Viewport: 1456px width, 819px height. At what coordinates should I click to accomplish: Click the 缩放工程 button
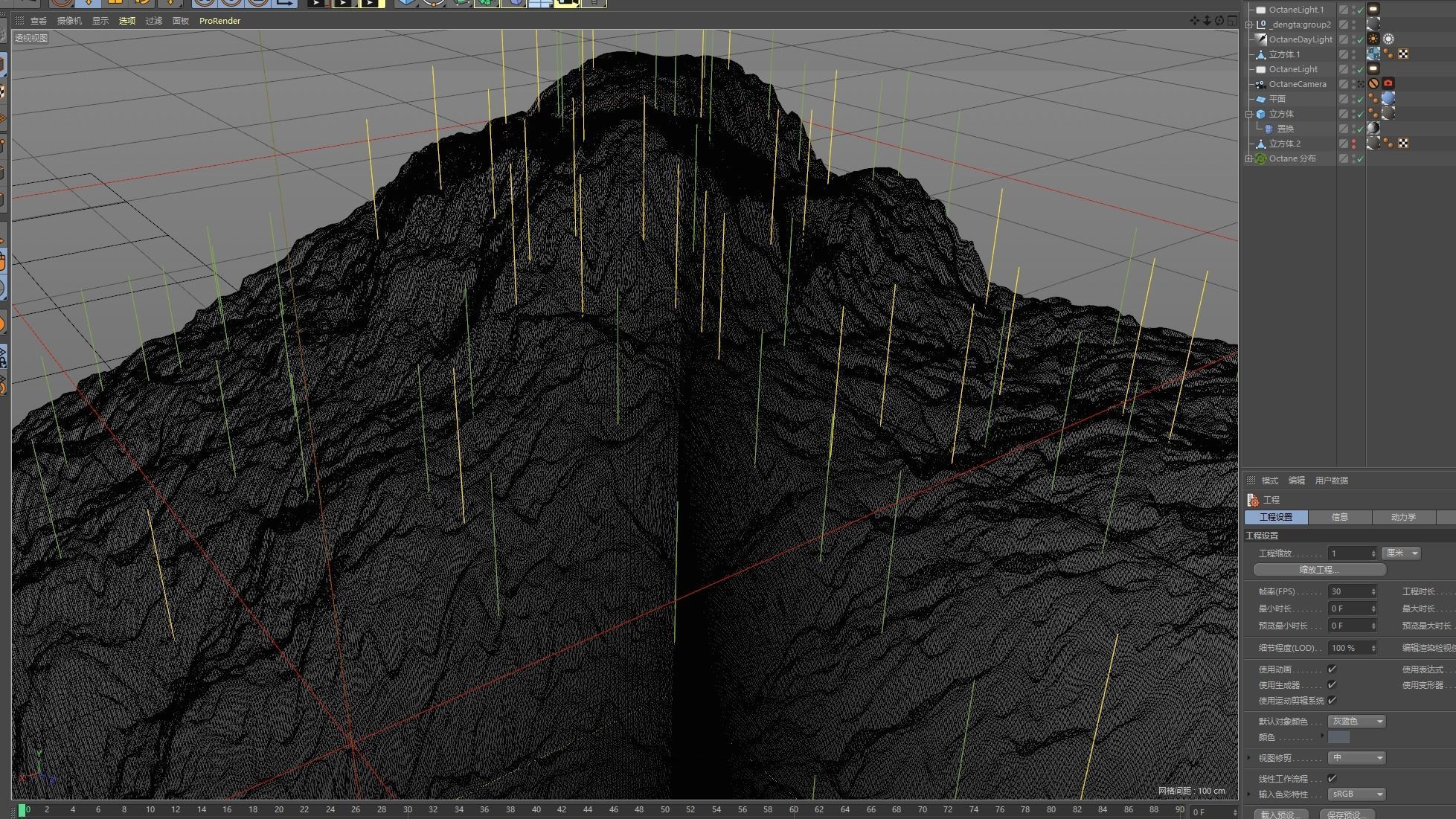pyautogui.click(x=1319, y=570)
